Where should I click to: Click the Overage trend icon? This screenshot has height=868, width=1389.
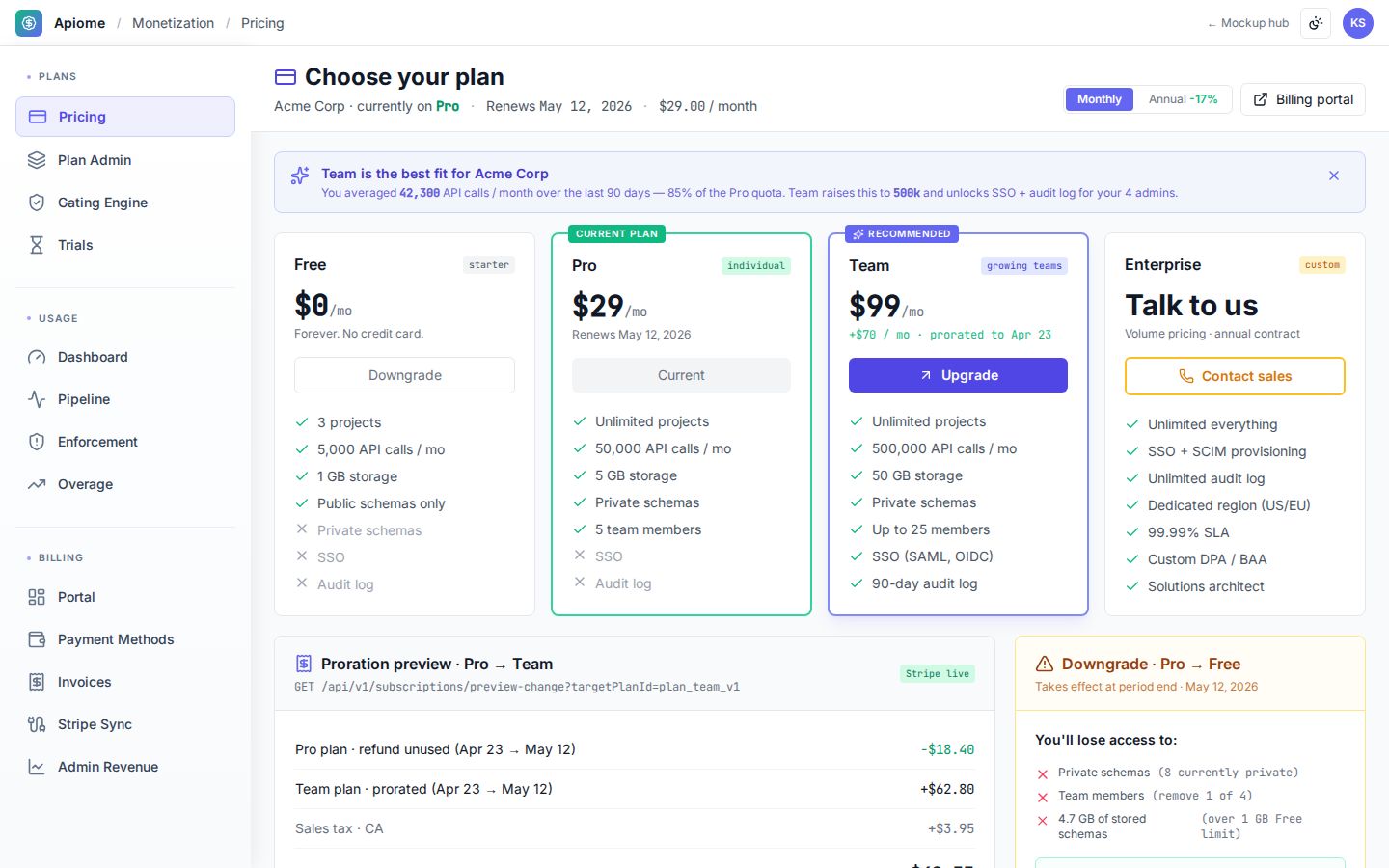(x=37, y=484)
